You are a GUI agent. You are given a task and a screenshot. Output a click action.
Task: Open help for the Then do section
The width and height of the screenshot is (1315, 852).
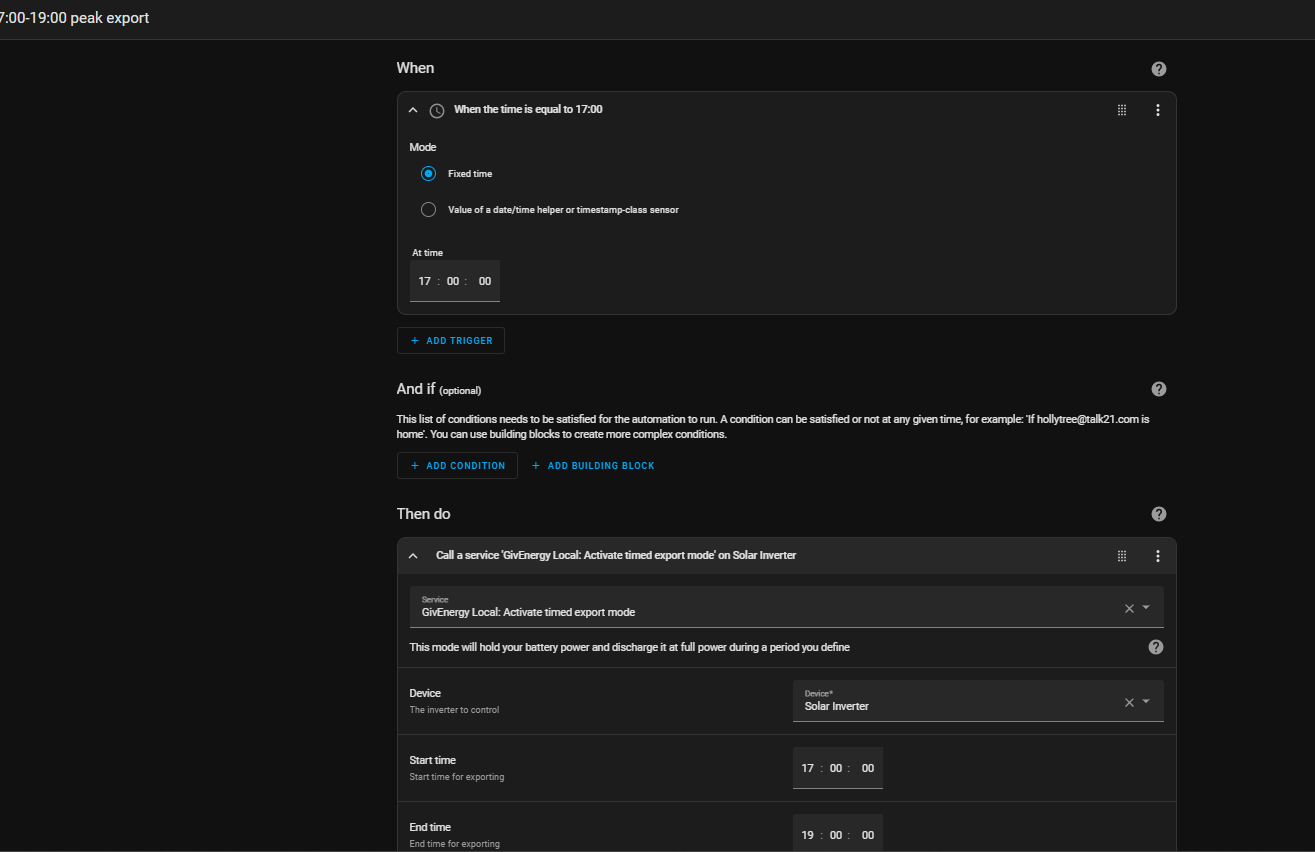tap(1158, 514)
